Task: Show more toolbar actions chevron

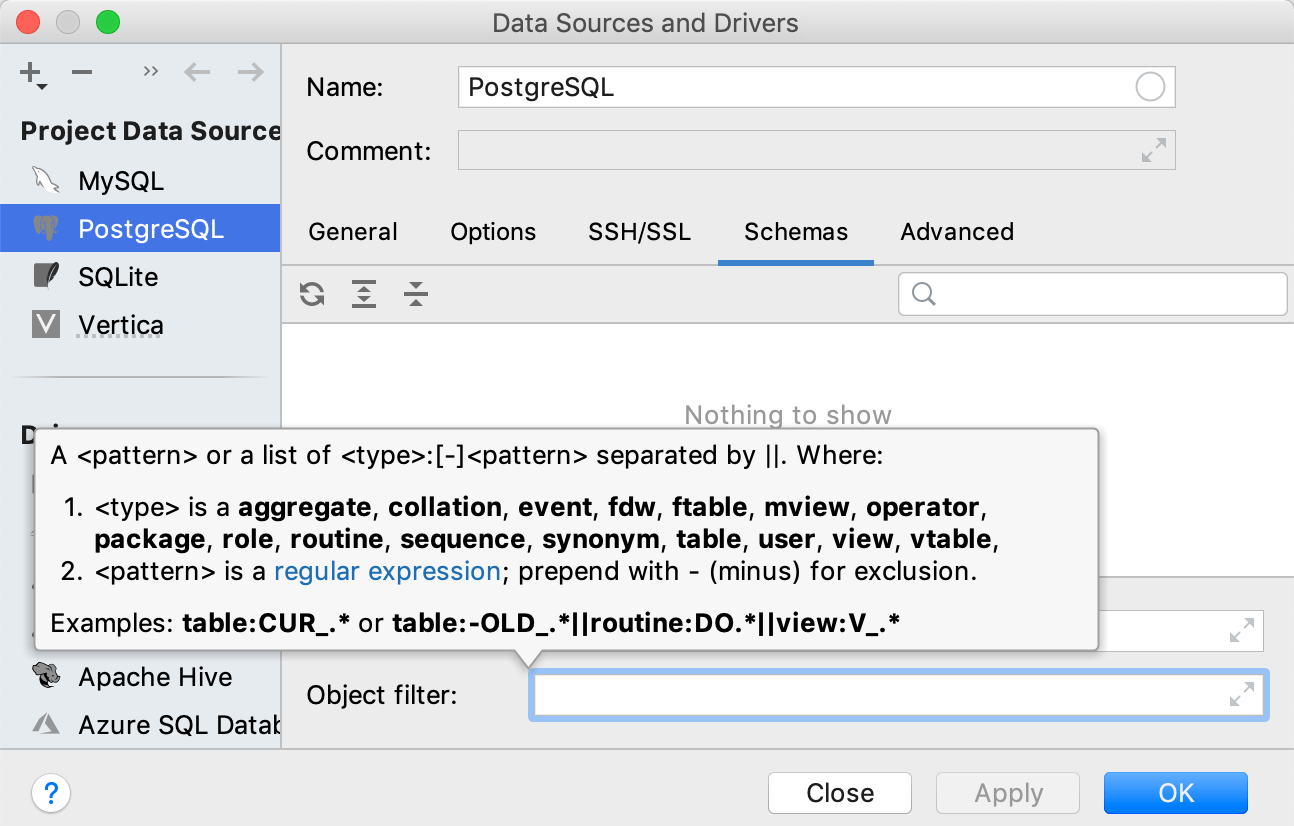Action: (x=151, y=71)
